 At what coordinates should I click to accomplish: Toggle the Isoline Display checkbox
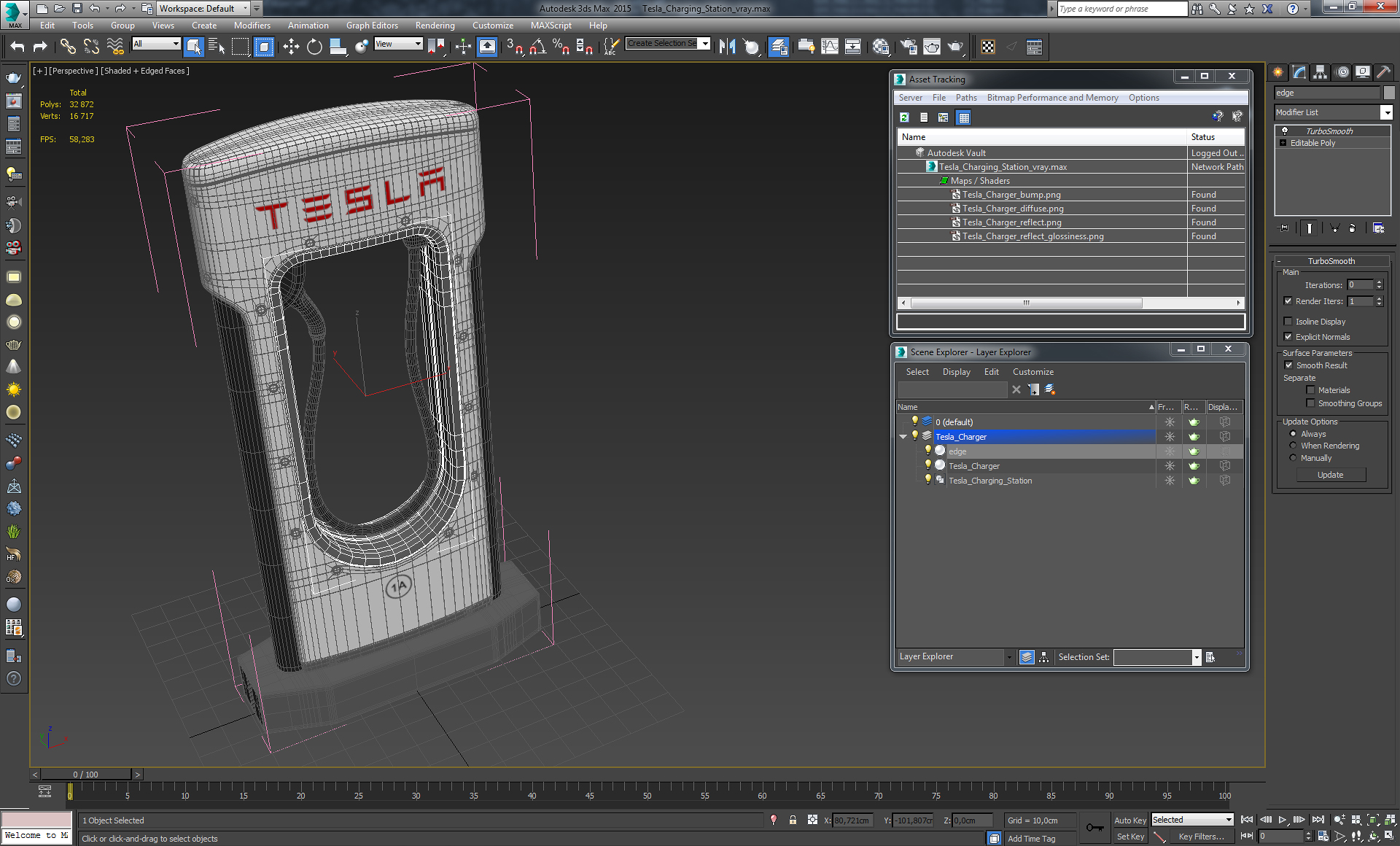(x=1288, y=322)
